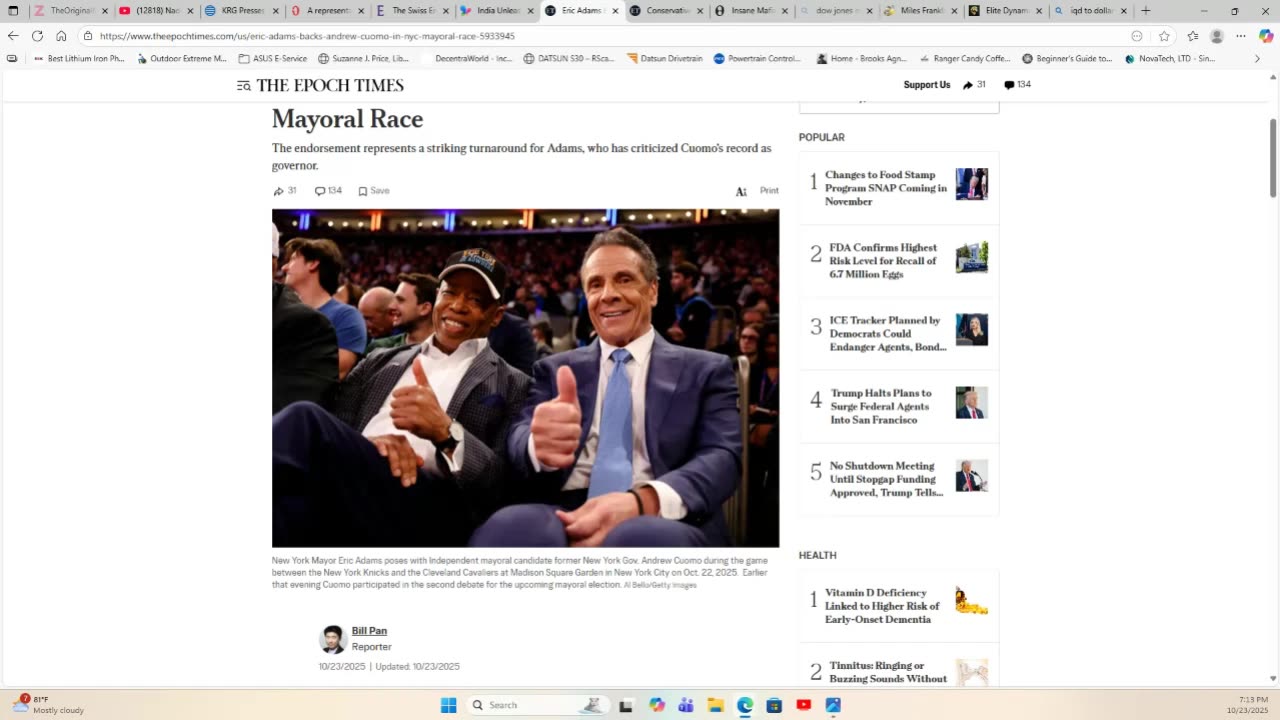Expand the bookmarks bar overflow chevron
Screen dimensions: 1280x720
(1257, 59)
